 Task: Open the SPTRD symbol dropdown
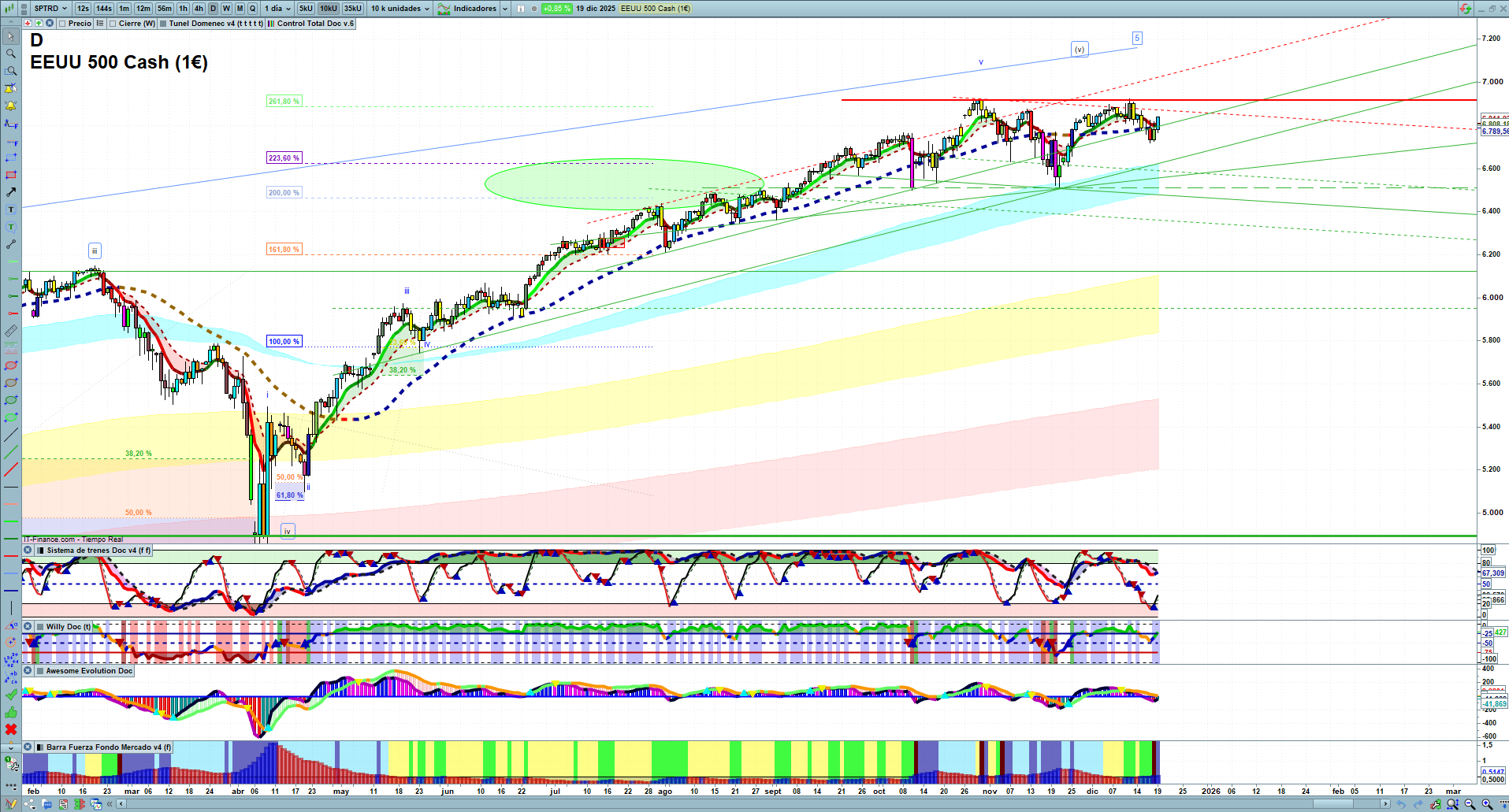(50, 9)
